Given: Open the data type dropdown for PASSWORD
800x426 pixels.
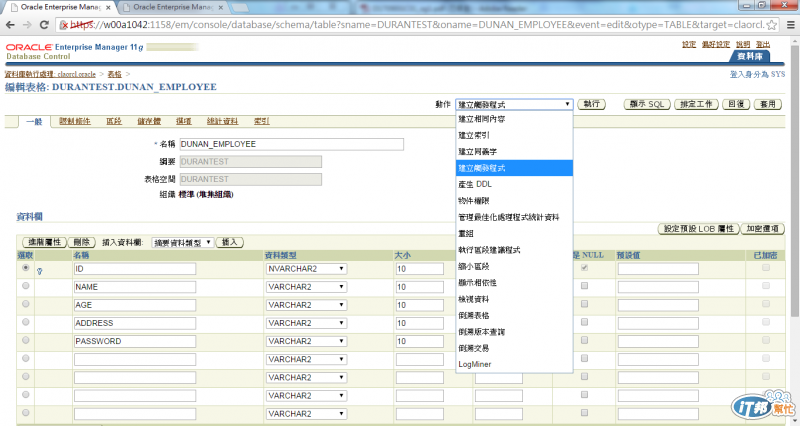Looking at the screenshot, I should point(306,341).
